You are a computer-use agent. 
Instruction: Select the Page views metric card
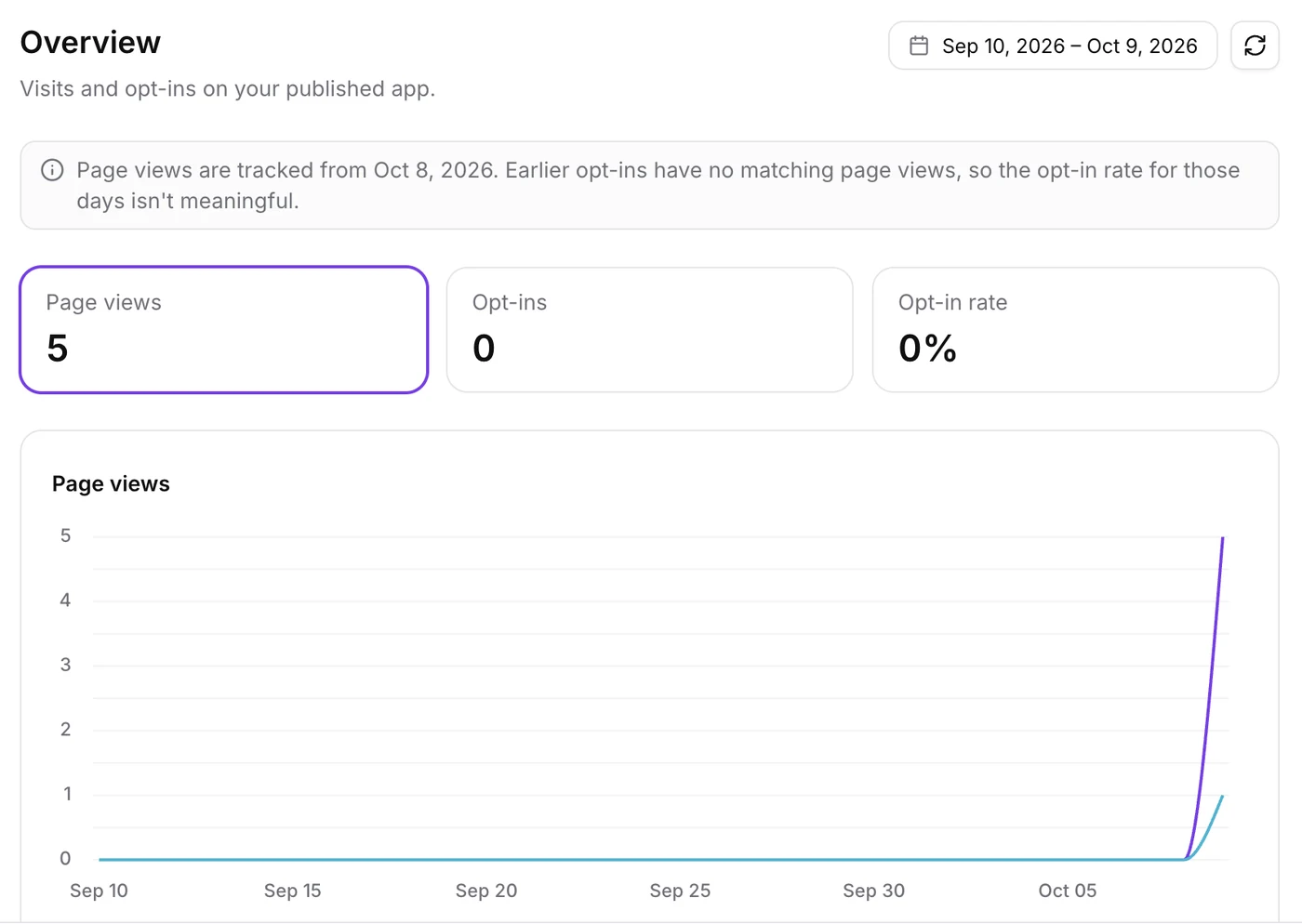tap(224, 330)
